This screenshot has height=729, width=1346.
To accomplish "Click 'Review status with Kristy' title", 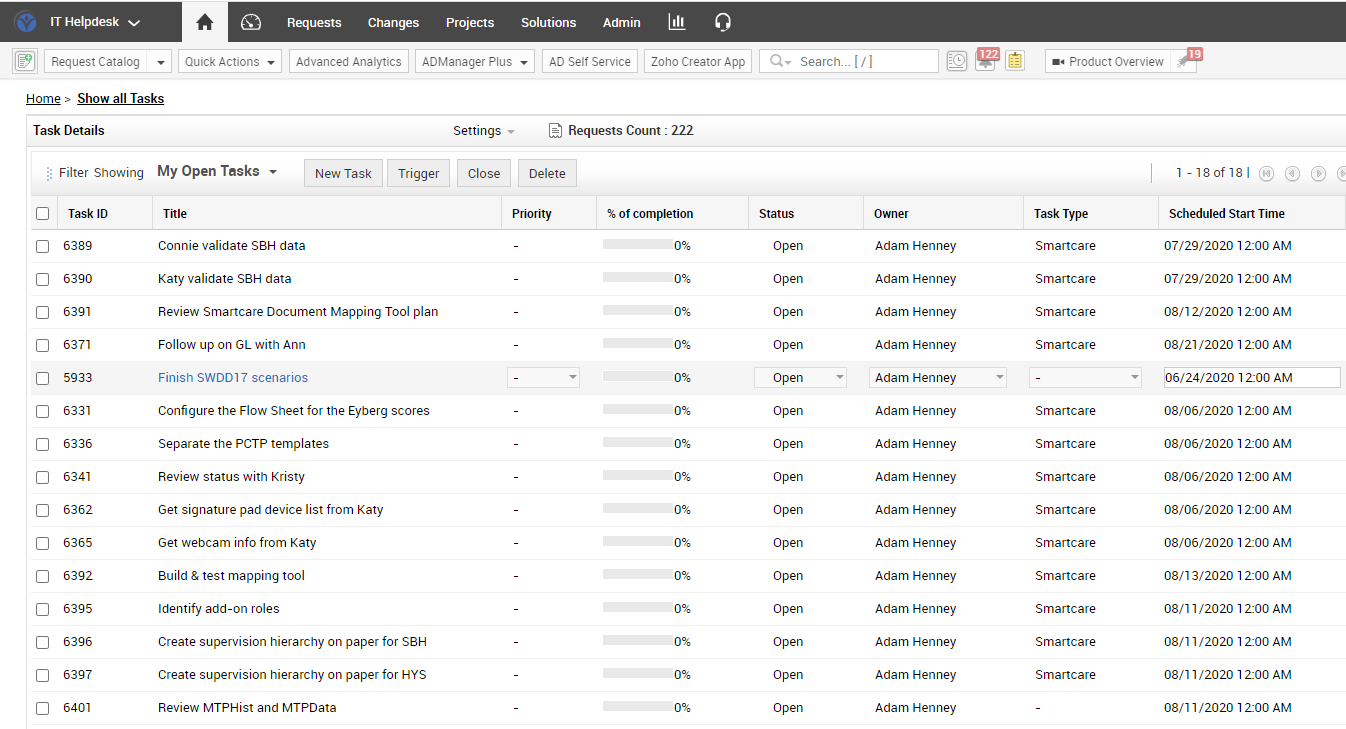I will click(231, 477).
